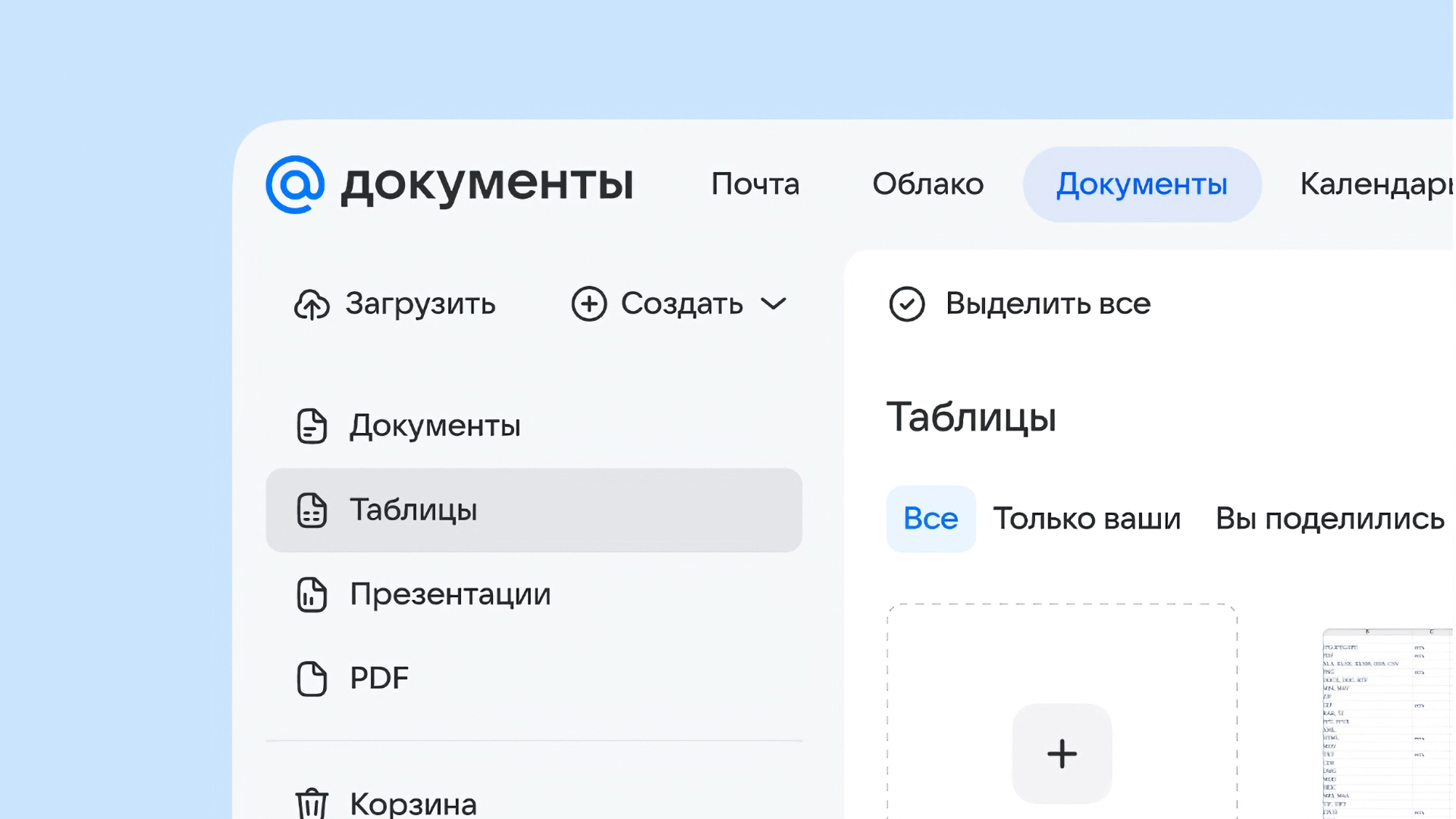1456x819 pixels.
Task: Click the Презентации presentation icon
Action: point(312,595)
